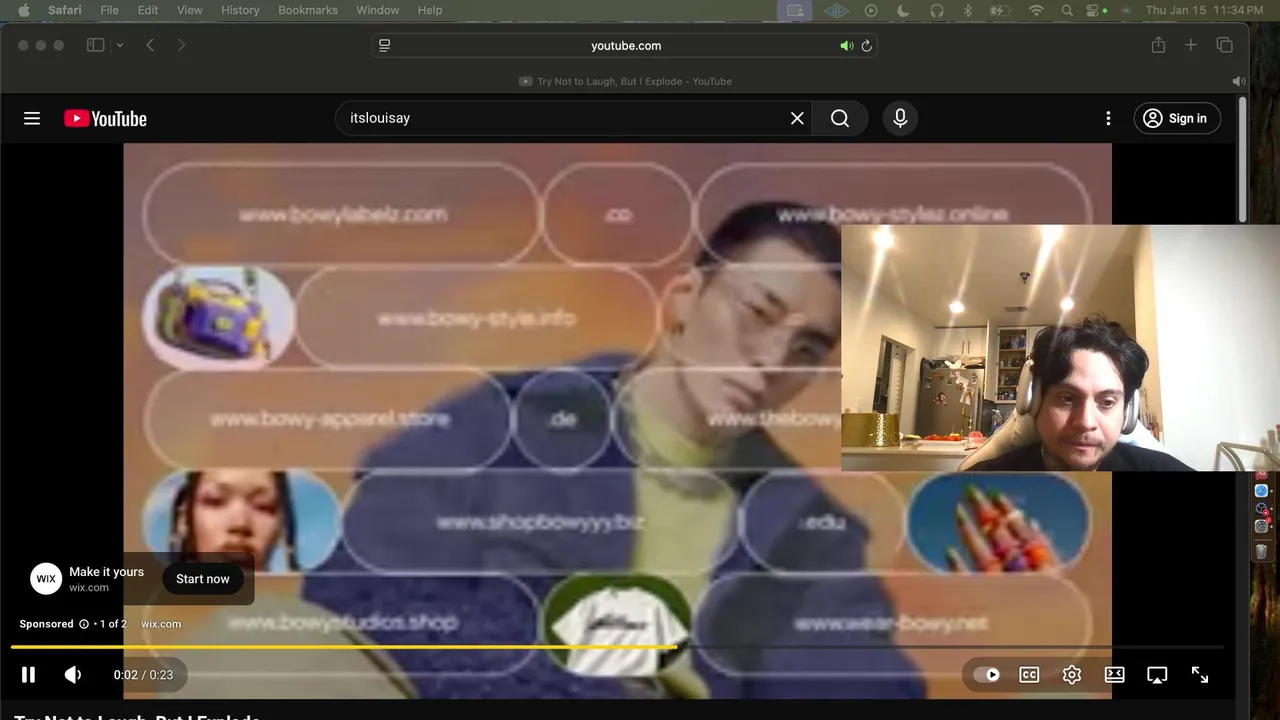Click the 'Make it yours' ad title
This screenshot has width=1280, height=720.
pos(106,572)
